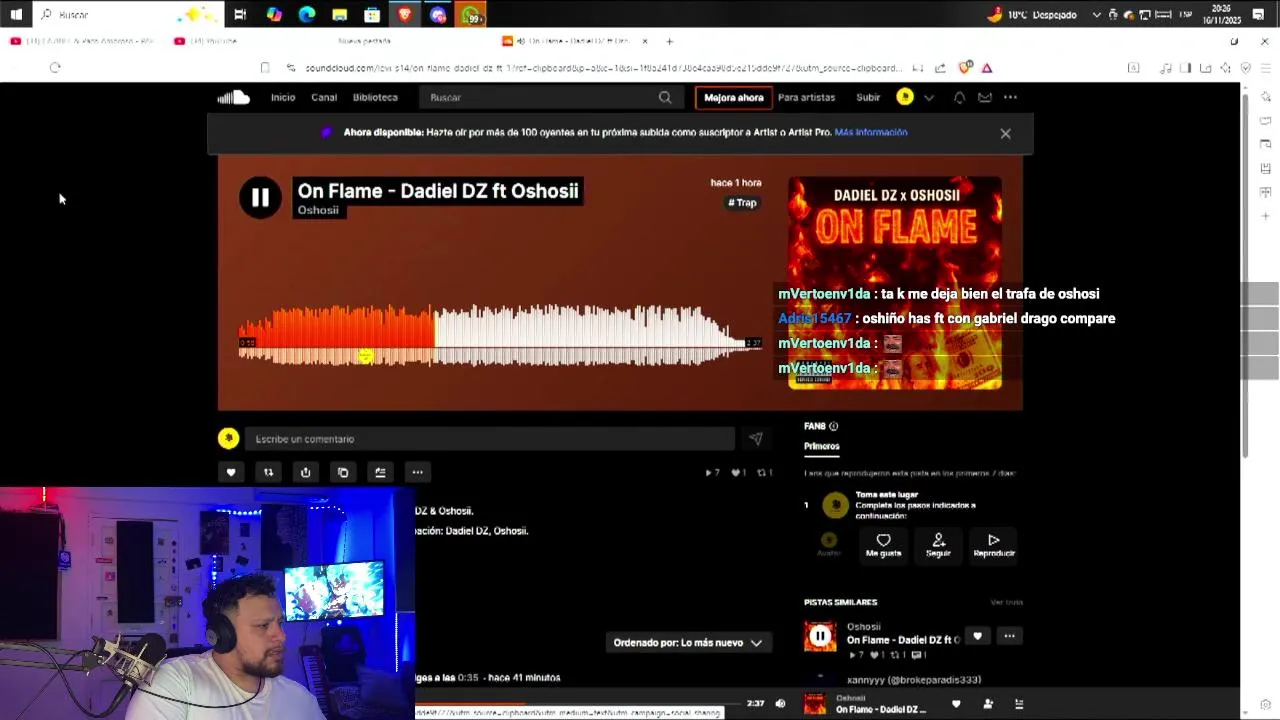
Task: Open the On Flame cover artwork
Action: [x=895, y=283]
